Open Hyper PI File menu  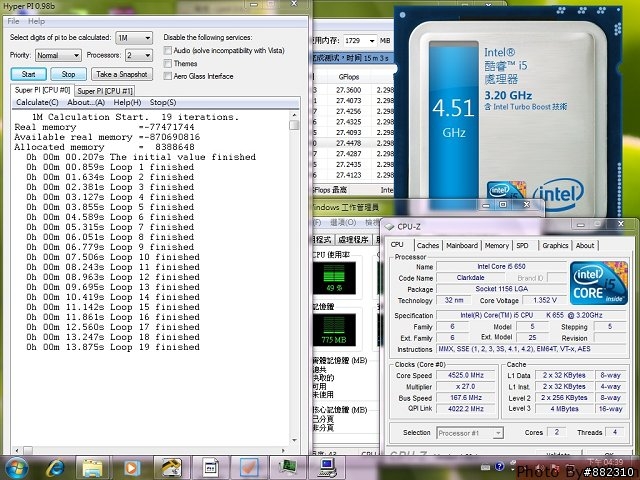(x=13, y=21)
